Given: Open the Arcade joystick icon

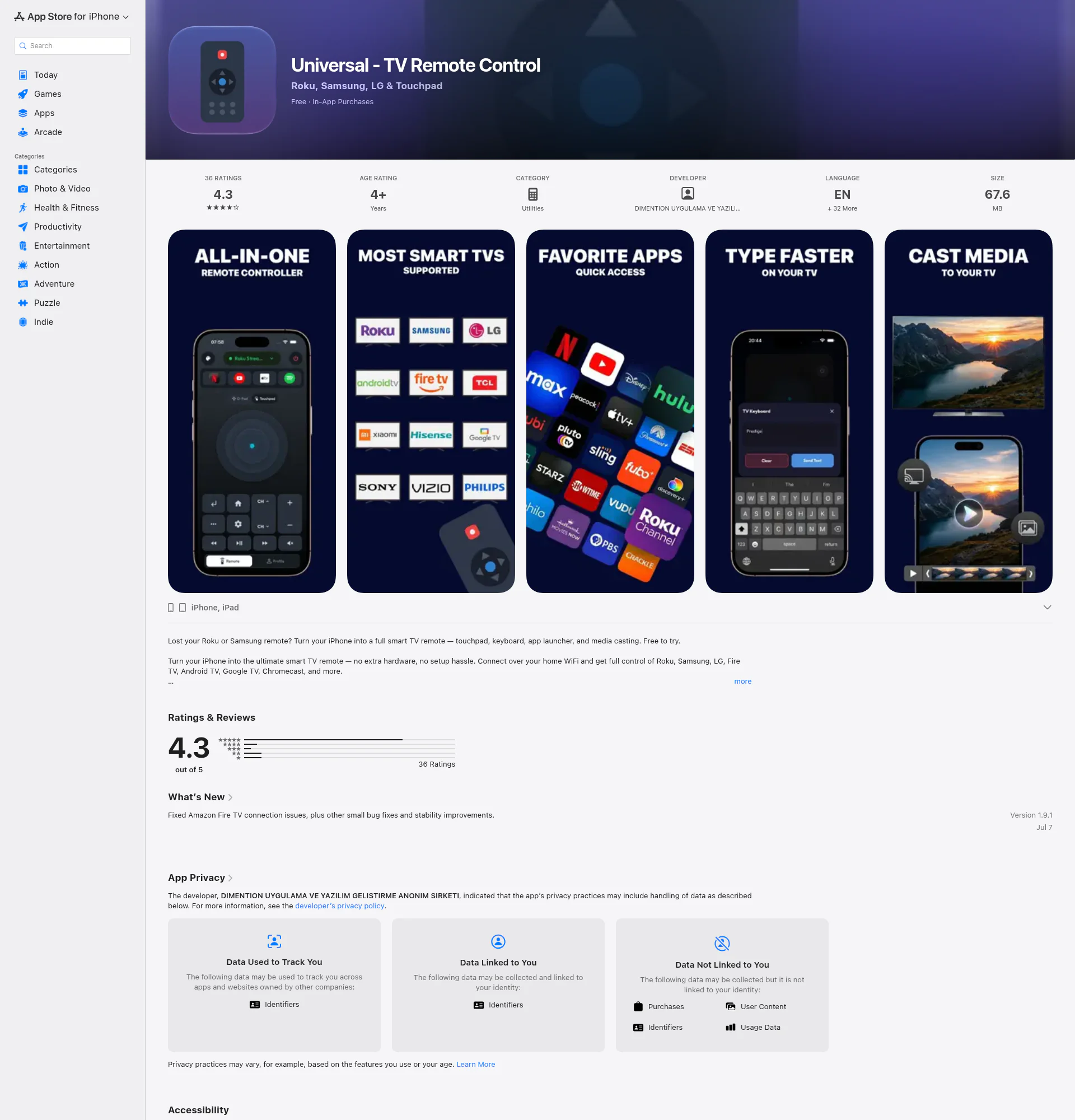Looking at the screenshot, I should tap(23, 132).
